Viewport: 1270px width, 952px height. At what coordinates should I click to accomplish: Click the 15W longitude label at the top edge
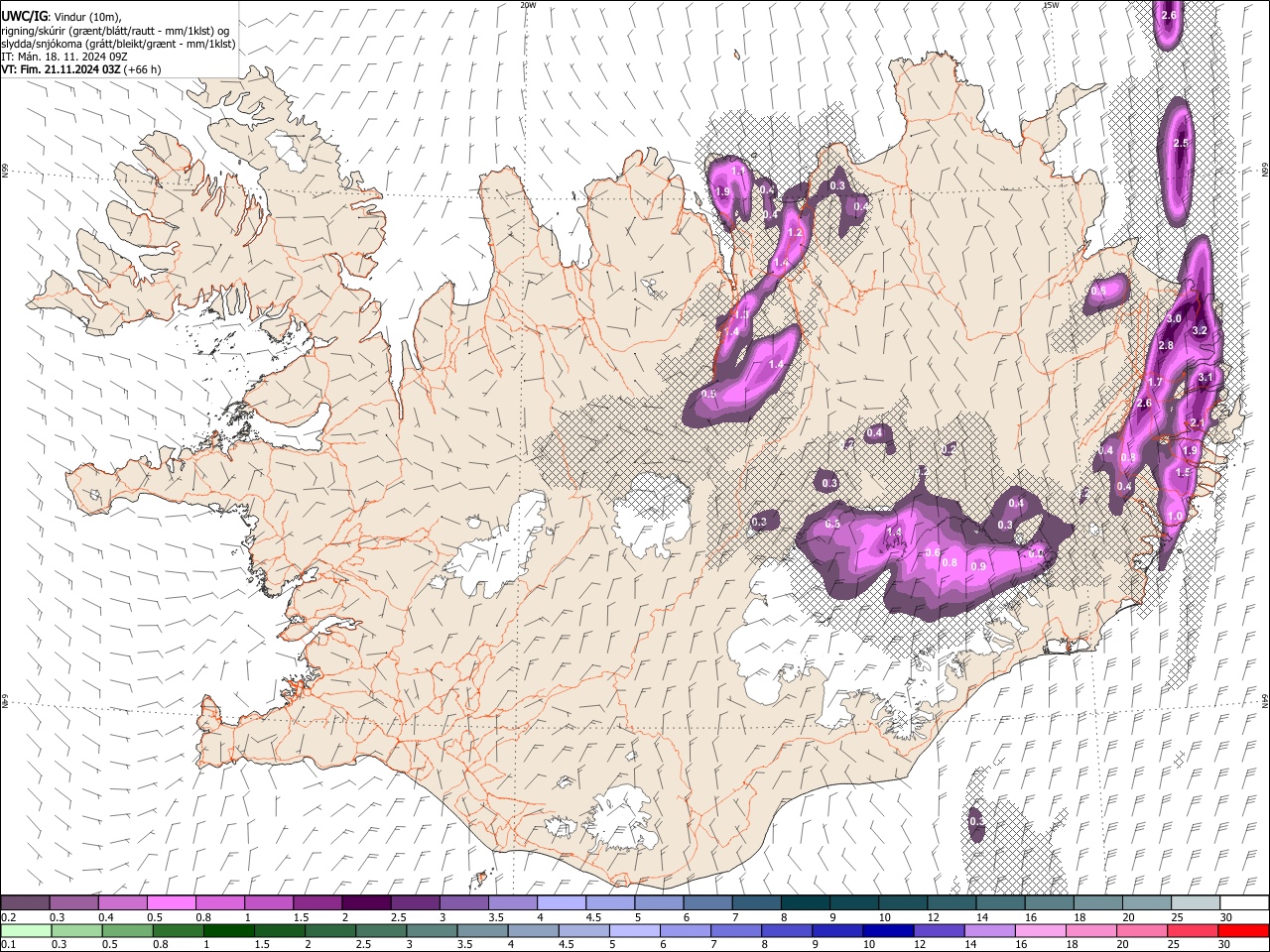[x=1051, y=5]
